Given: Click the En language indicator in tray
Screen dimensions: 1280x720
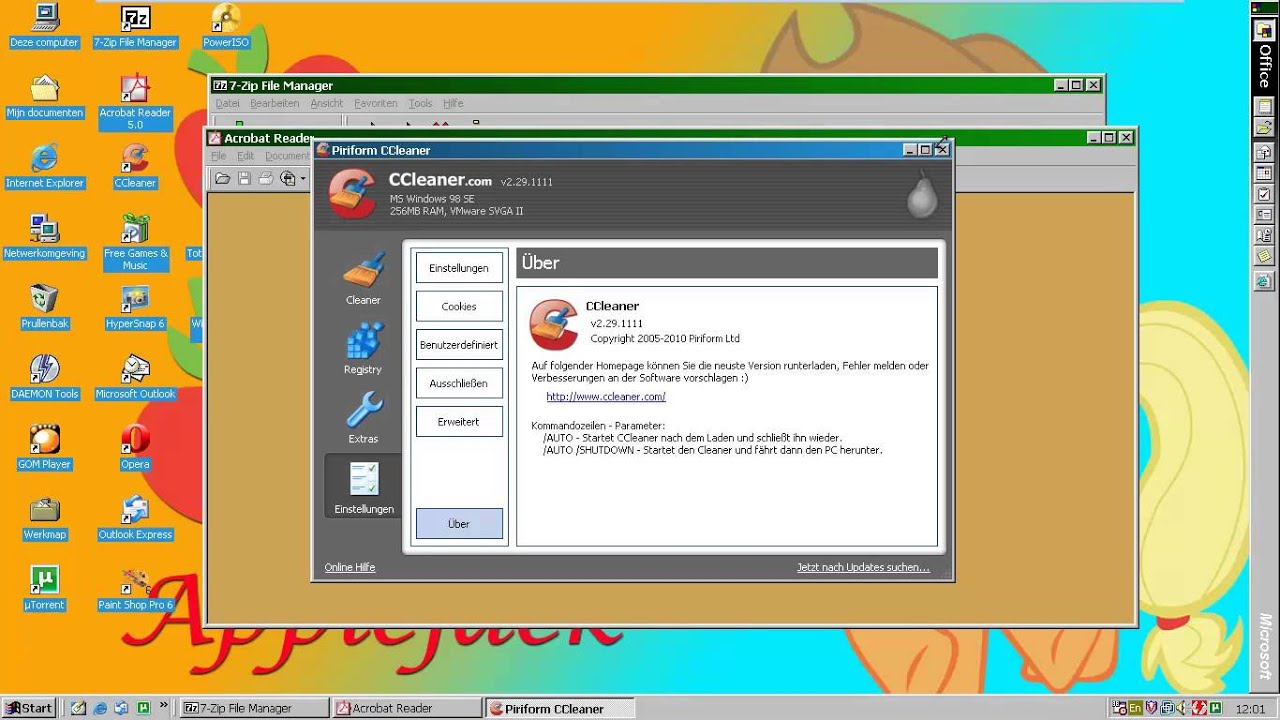Looking at the screenshot, I should coord(1135,708).
